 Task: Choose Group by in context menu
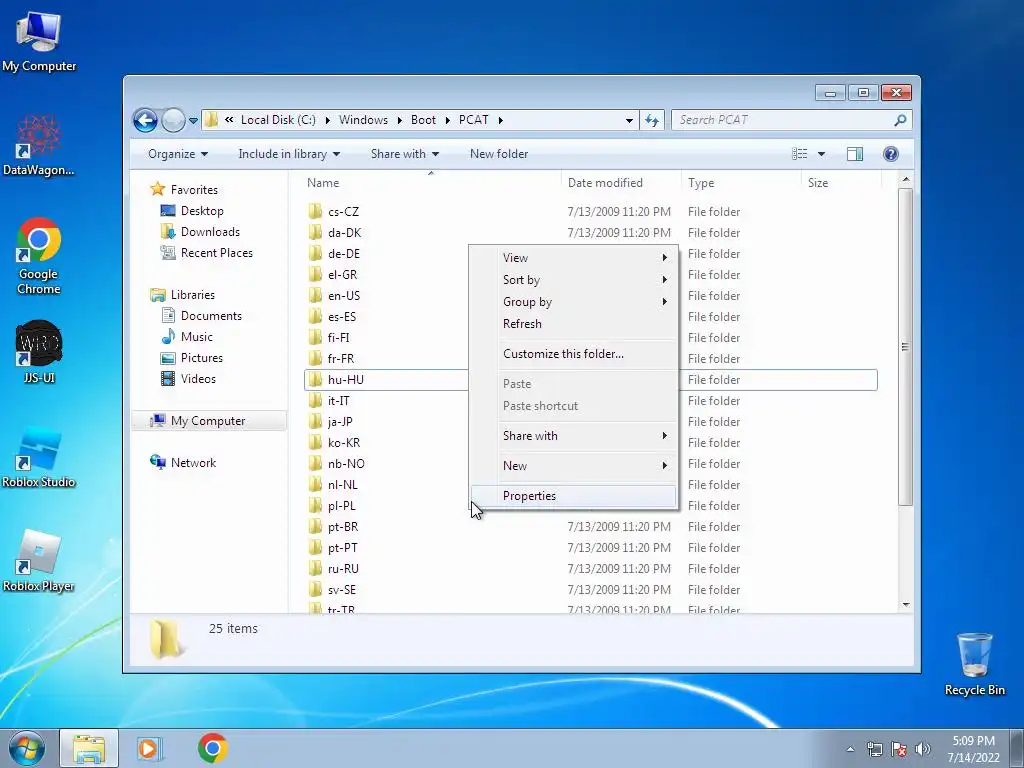click(x=574, y=302)
